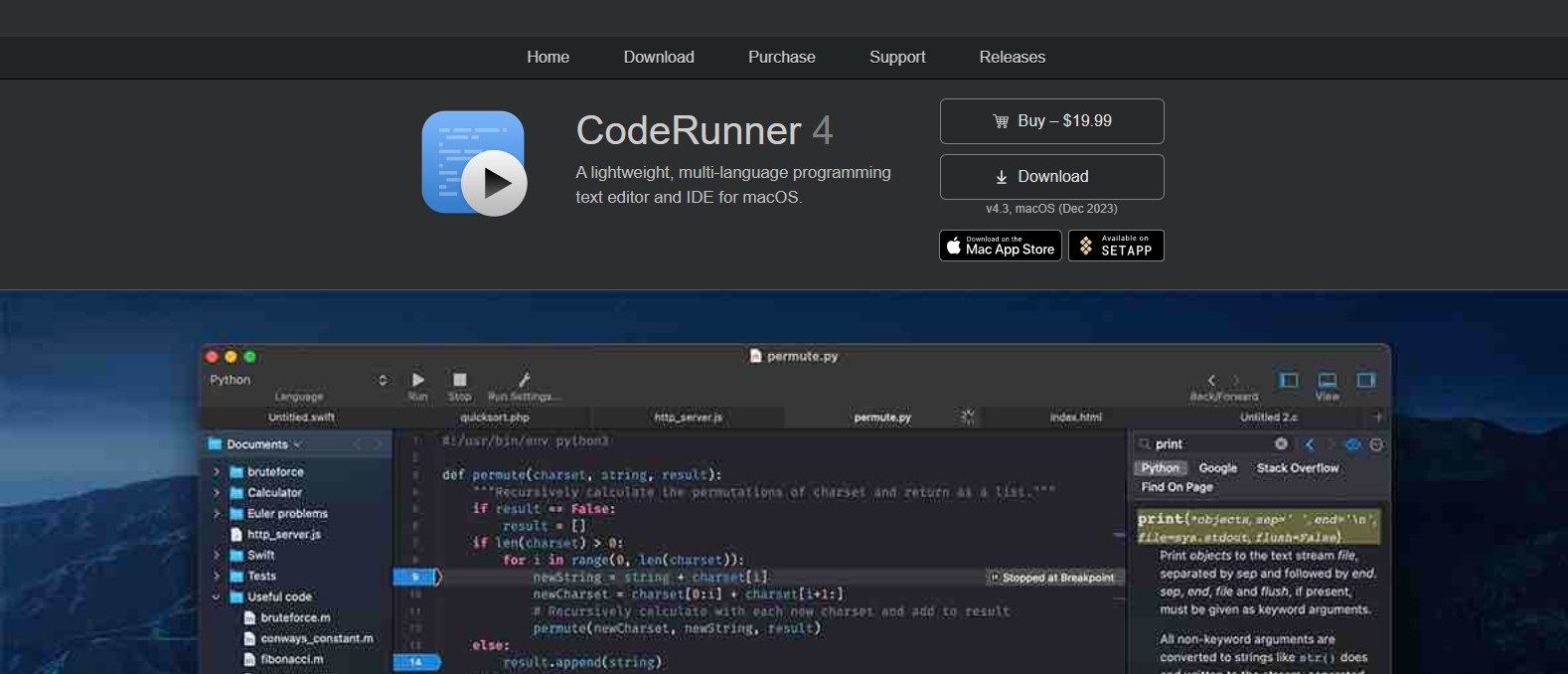Click the Back arrow in toolbar
Image resolution: width=1568 pixels, height=674 pixels.
pos(1211,380)
